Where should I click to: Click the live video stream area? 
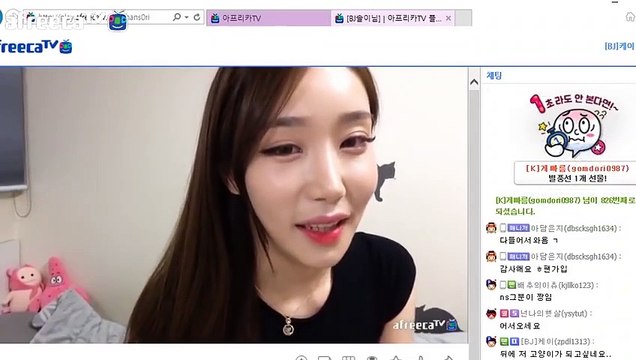(x=234, y=205)
